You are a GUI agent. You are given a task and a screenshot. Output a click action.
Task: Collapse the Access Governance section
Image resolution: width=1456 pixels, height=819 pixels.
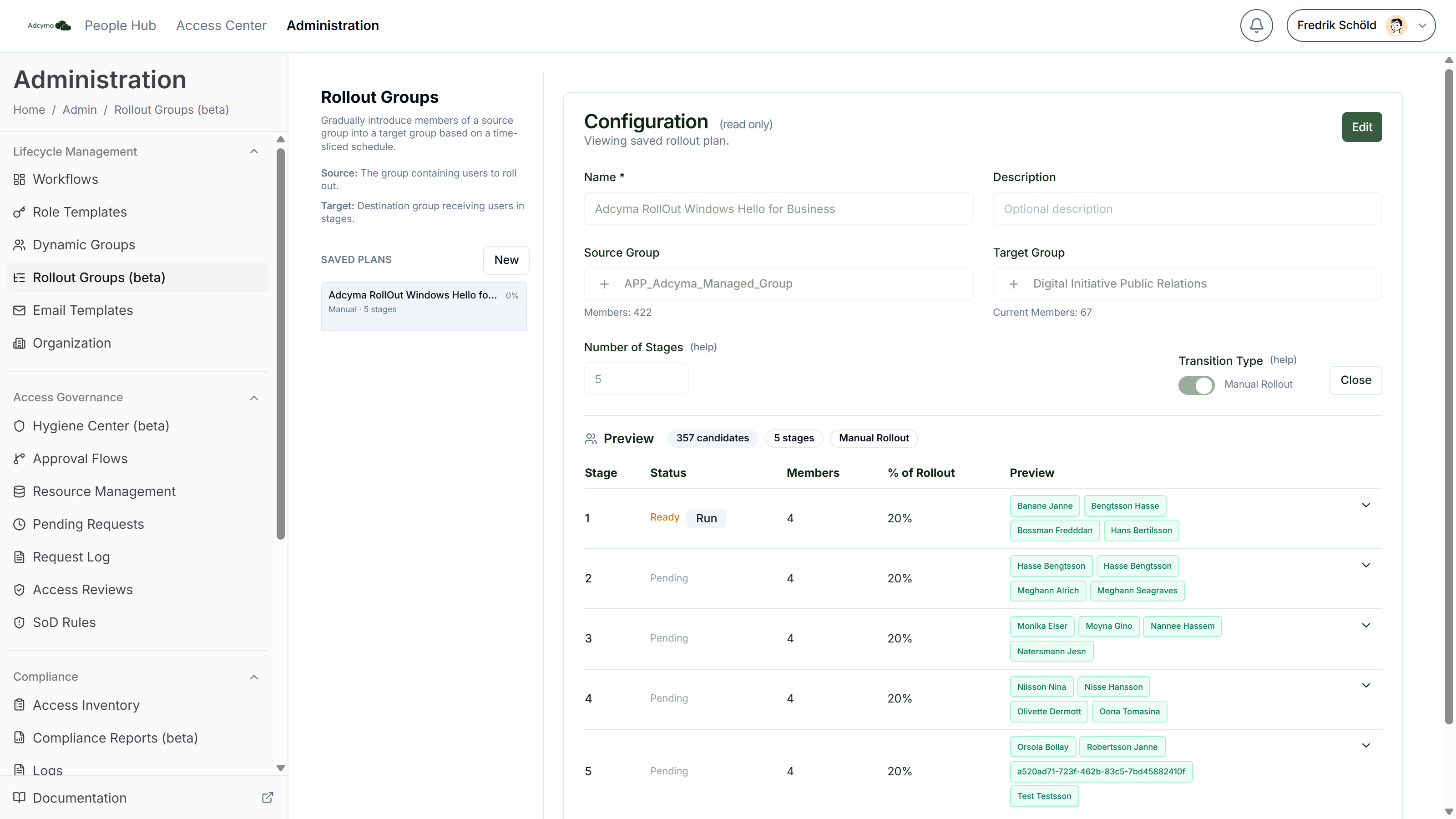(254, 398)
